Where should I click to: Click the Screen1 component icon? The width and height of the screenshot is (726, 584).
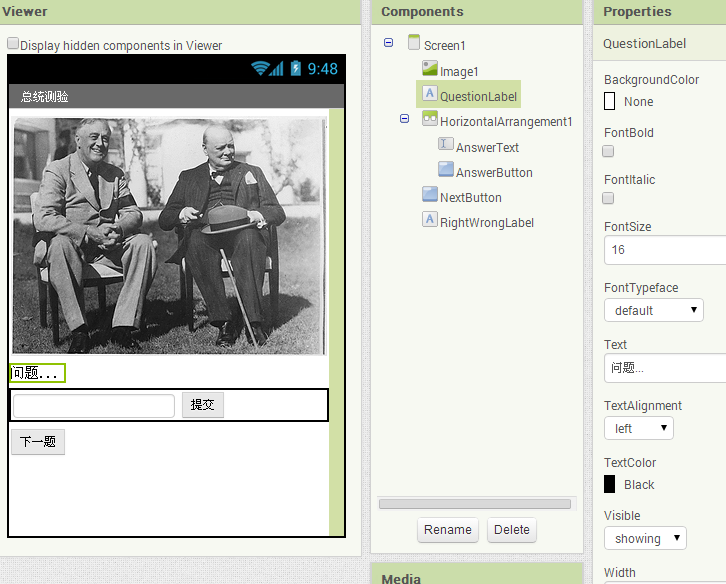414,43
